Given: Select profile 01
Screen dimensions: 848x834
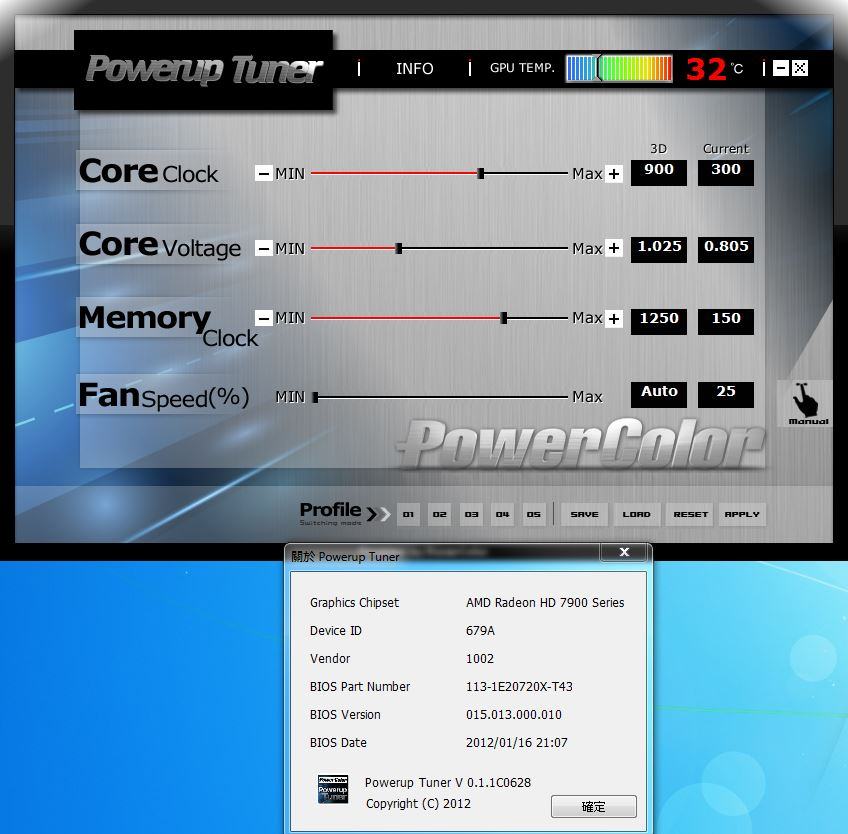Looking at the screenshot, I should point(408,514).
